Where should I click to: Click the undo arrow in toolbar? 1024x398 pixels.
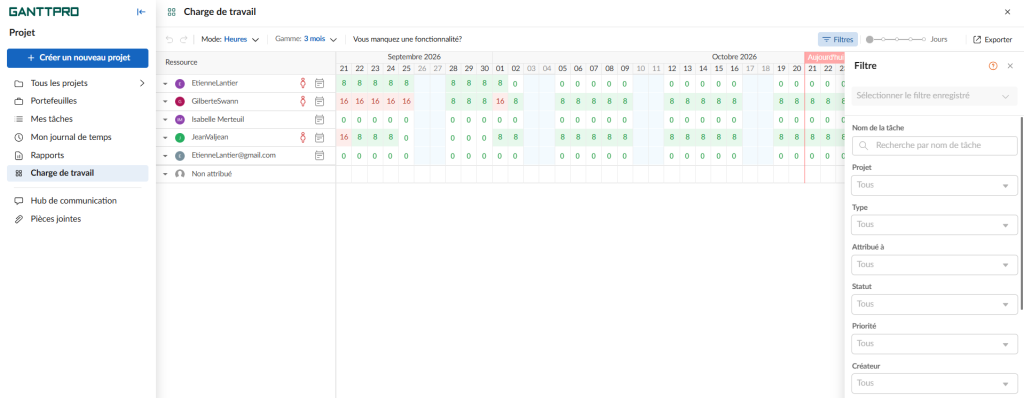(x=170, y=39)
